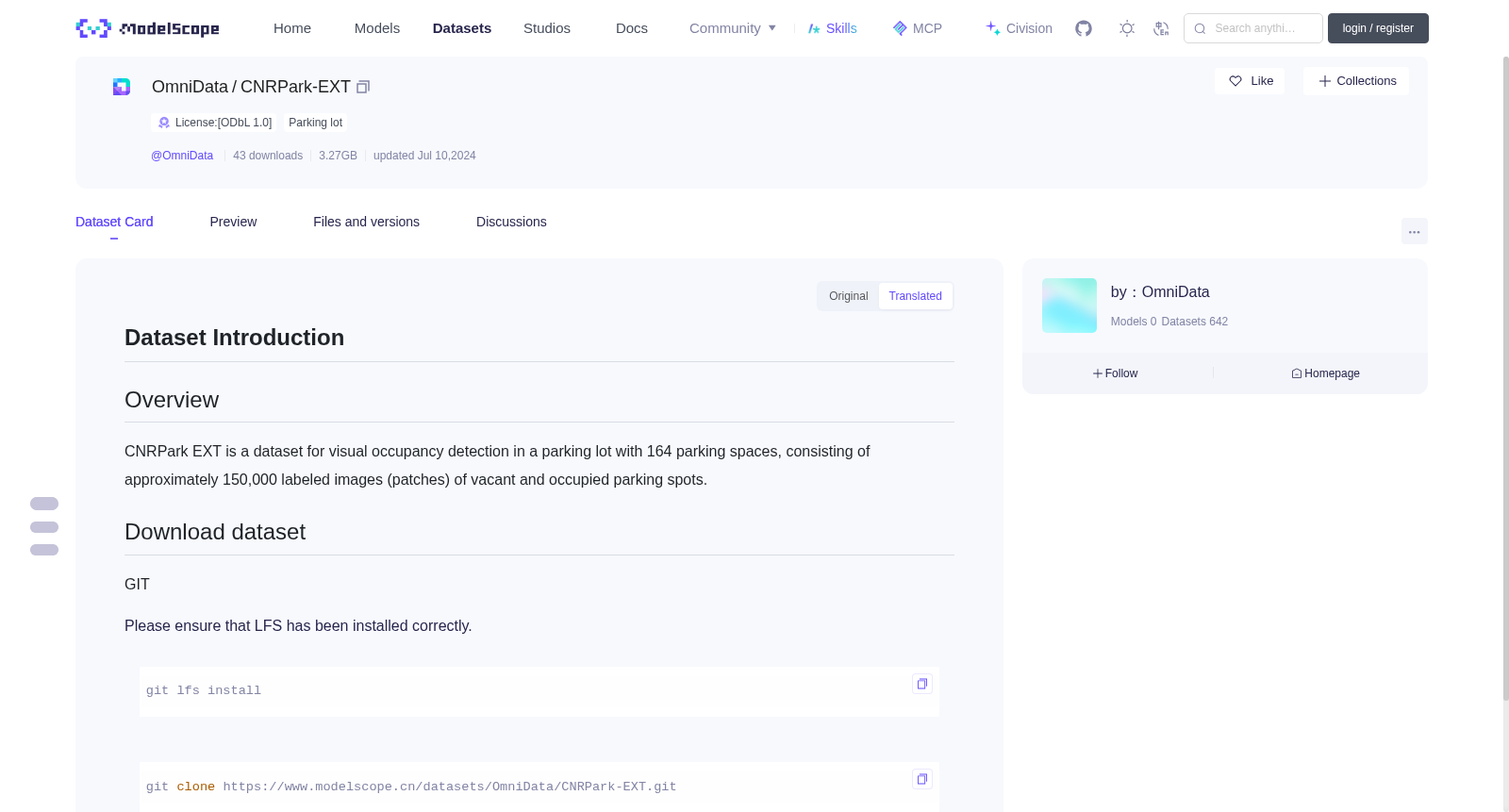Switch to the Discussions tab

511,222
